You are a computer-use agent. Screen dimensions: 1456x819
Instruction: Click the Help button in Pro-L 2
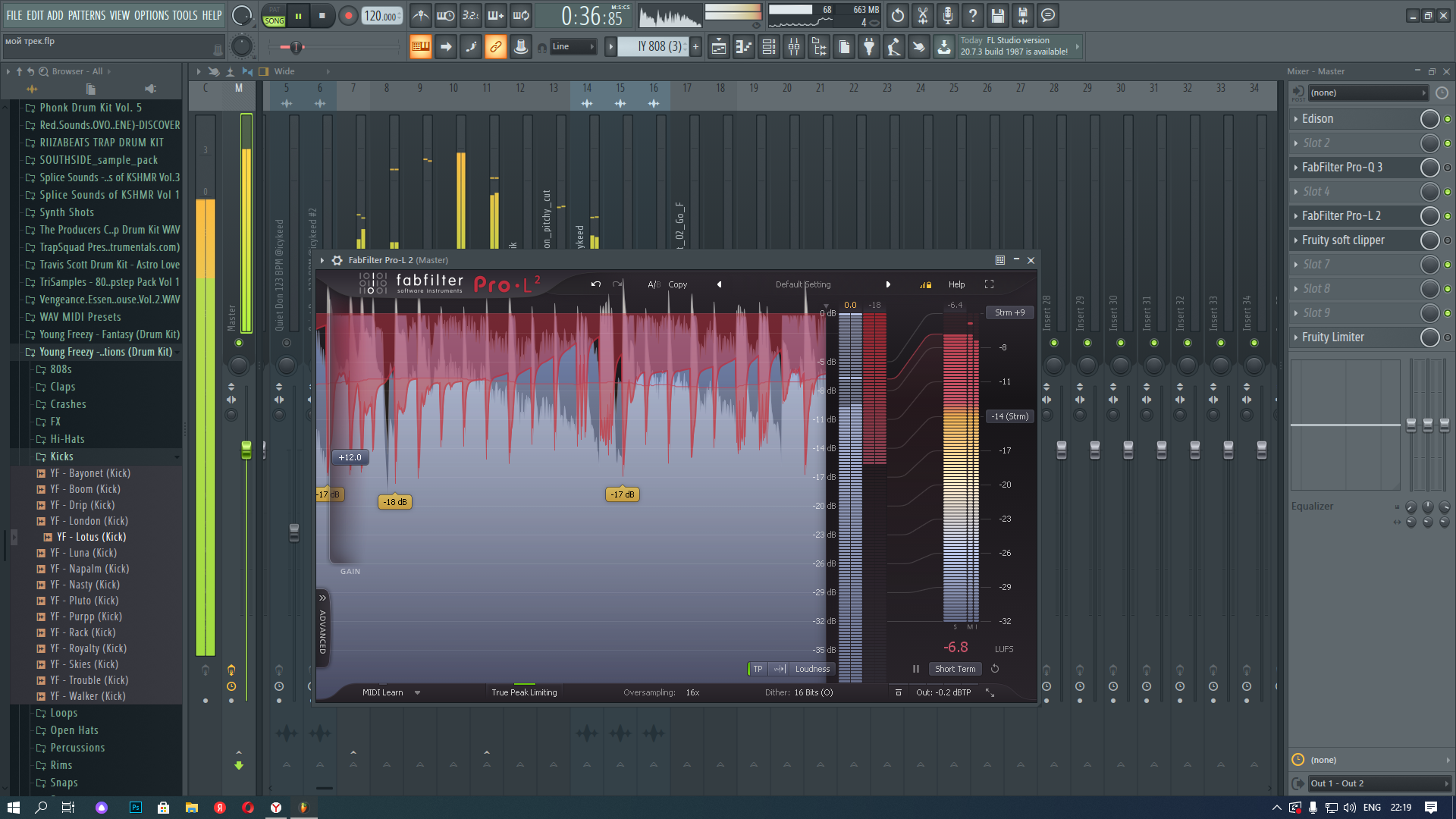click(x=956, y=284)
